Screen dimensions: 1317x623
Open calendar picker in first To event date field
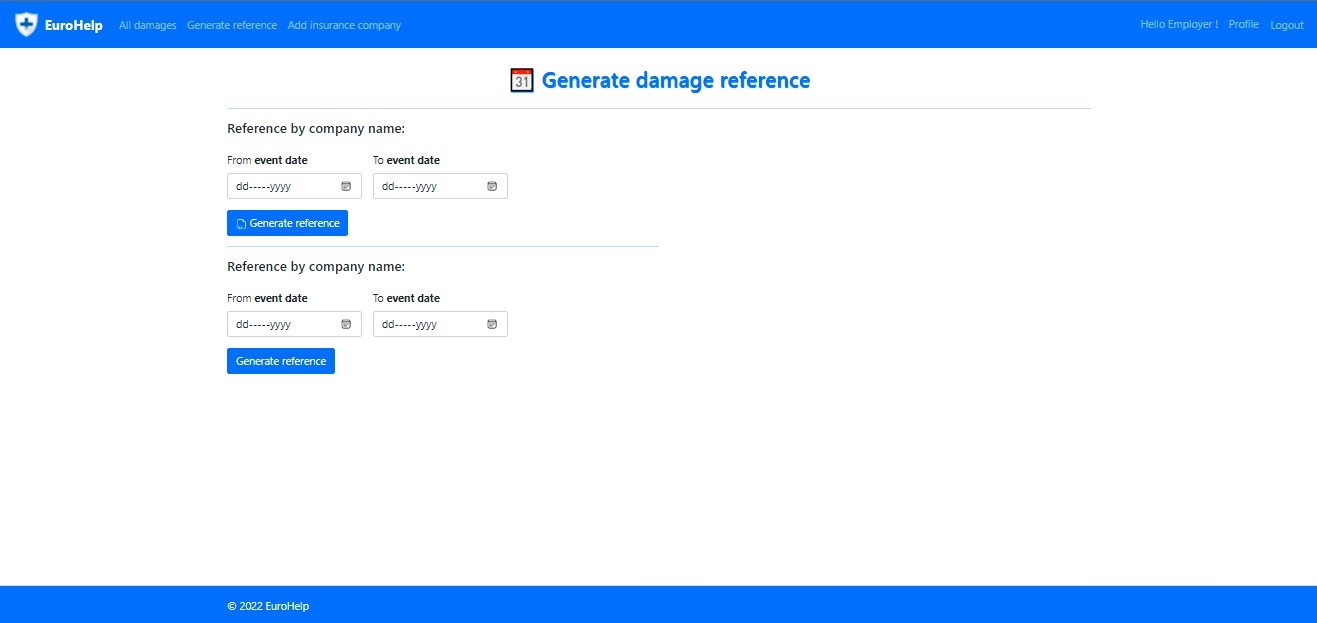tap(492, 186)
